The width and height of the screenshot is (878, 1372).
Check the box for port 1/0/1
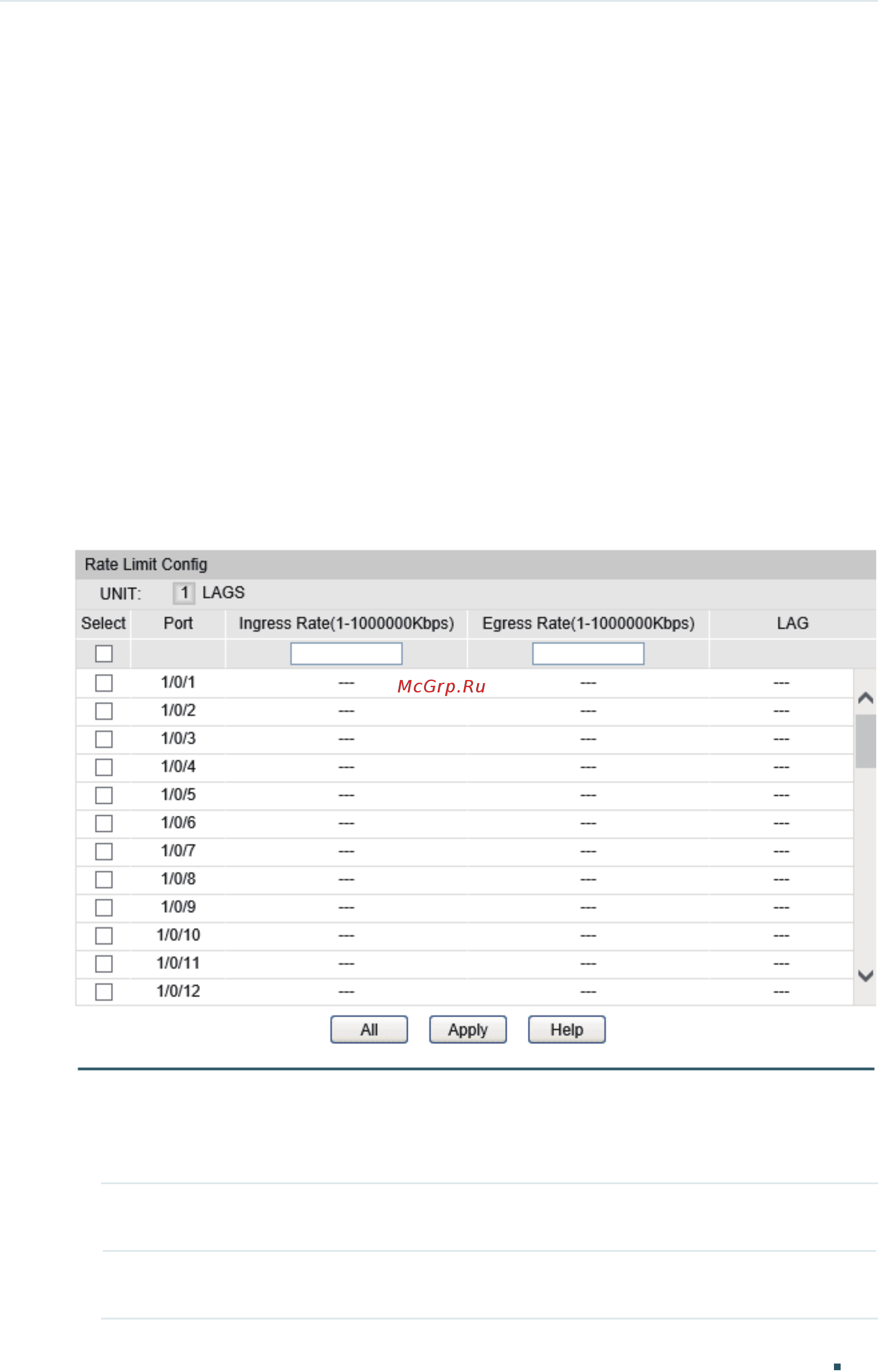(104, 683)
